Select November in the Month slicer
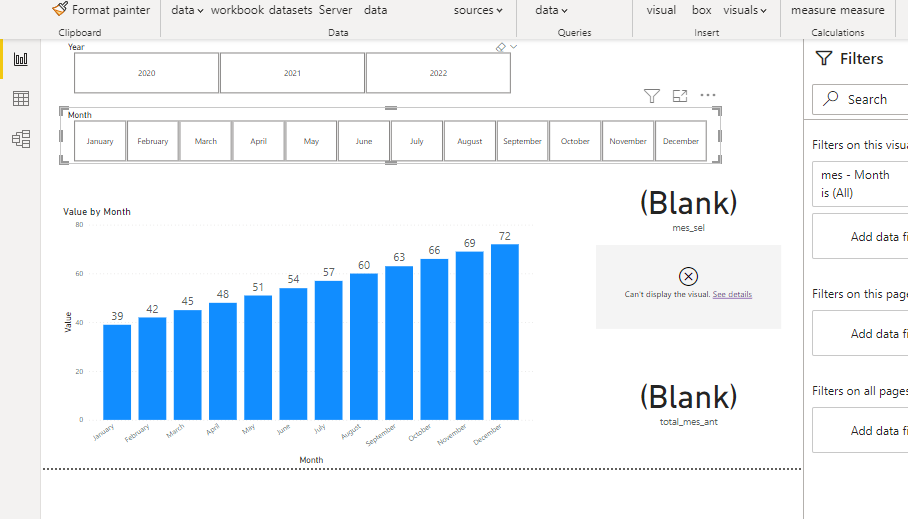The image size is (908, 519). coord(628,141)
